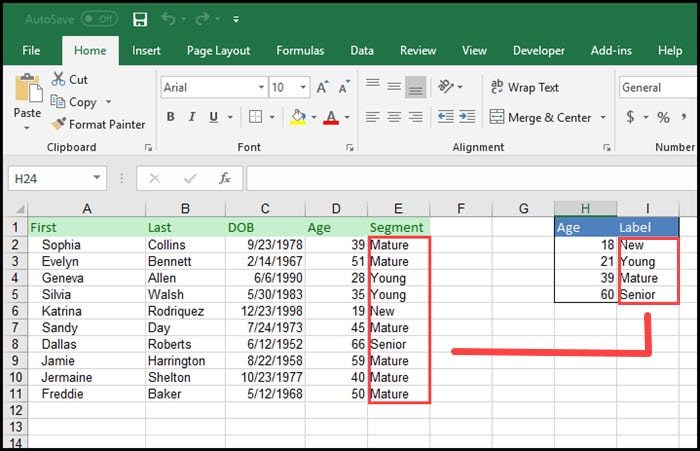Click the Undo arrow
The image size is (700, 451).
tap(168, 19)
